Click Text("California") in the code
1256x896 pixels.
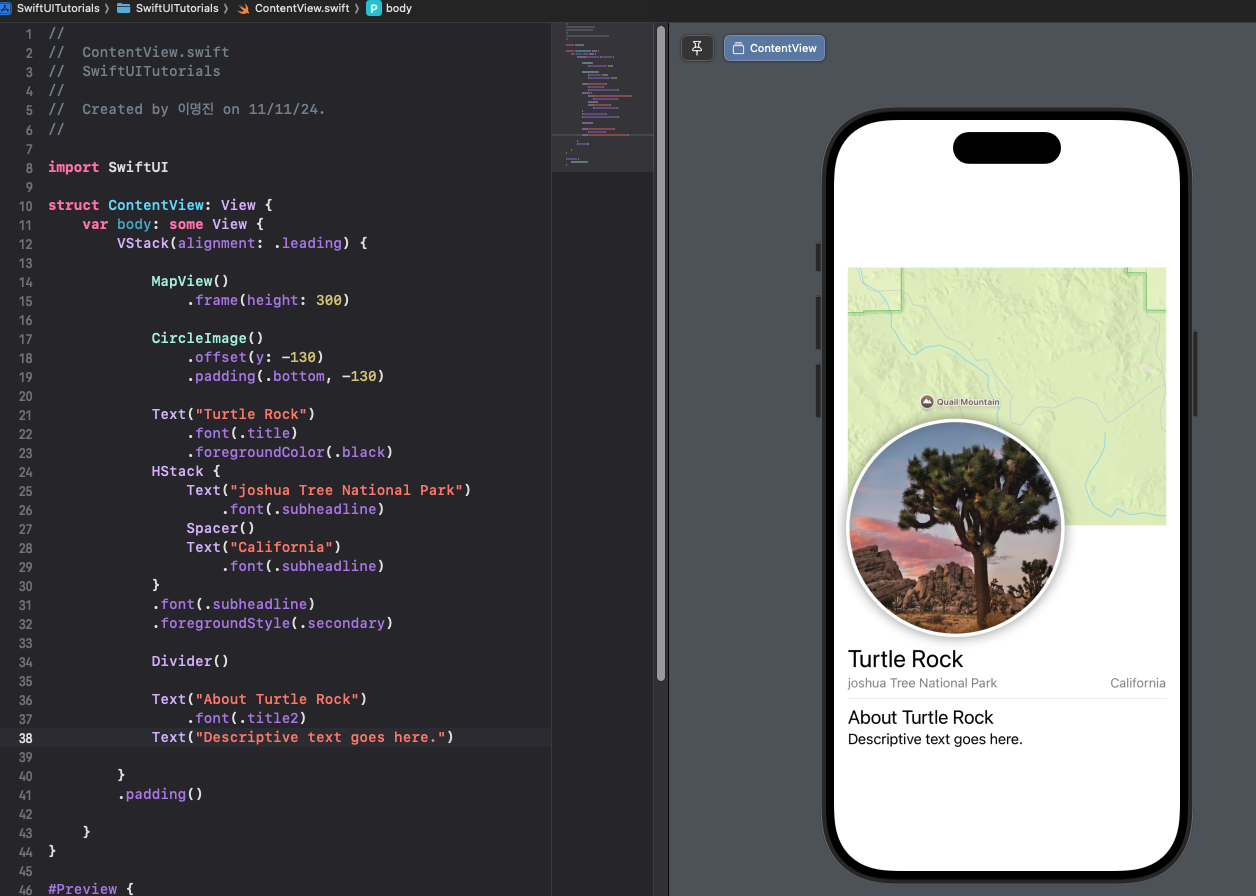(x=264, y=547)
